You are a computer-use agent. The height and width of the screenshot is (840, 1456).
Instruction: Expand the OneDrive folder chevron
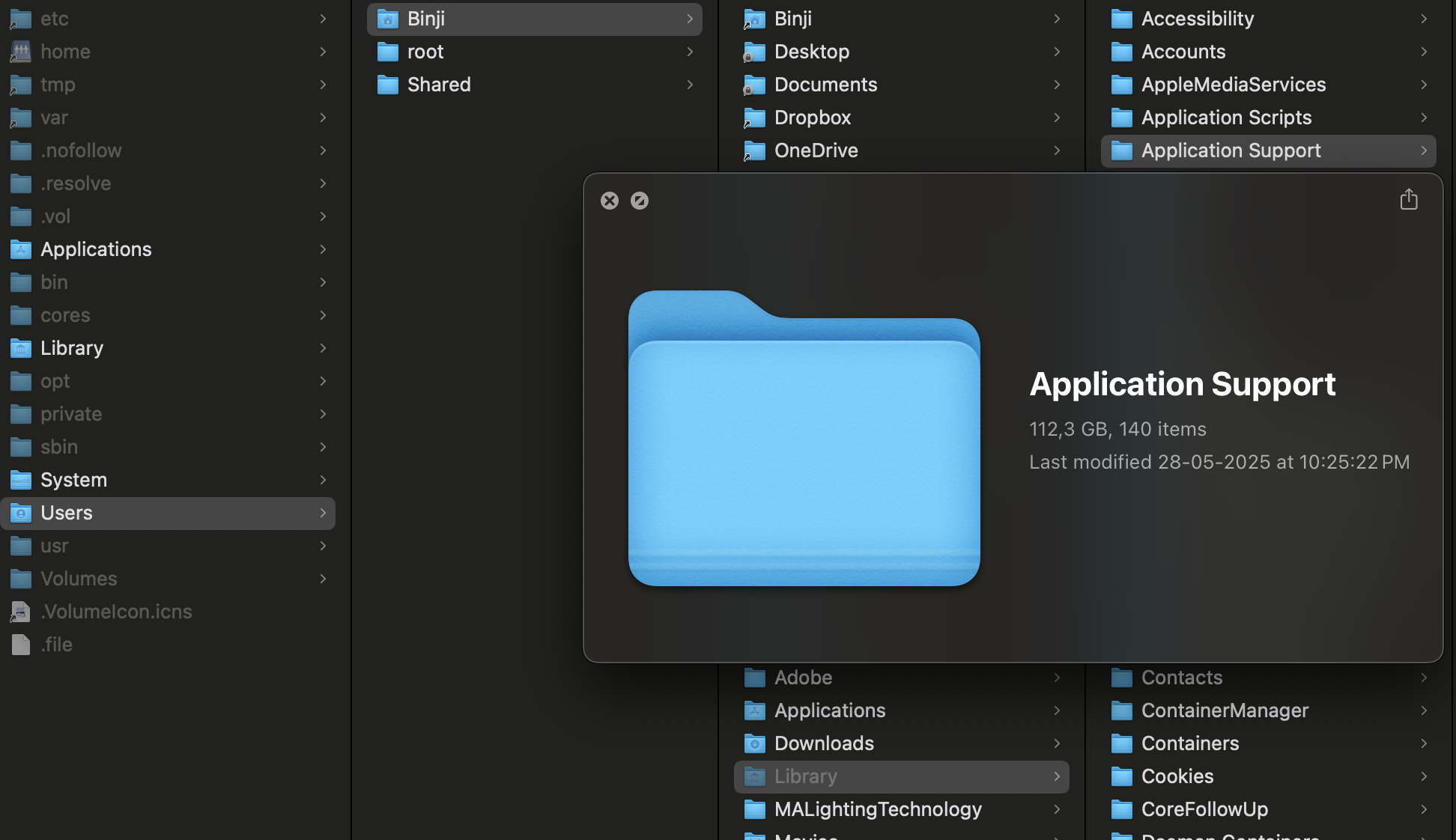click(x=1056, y=150)
